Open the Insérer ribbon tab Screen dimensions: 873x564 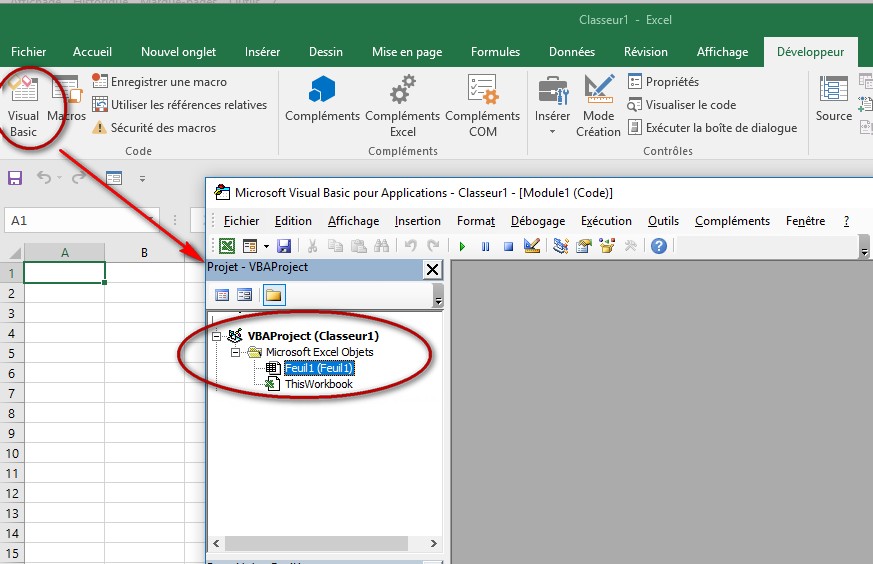262,52
